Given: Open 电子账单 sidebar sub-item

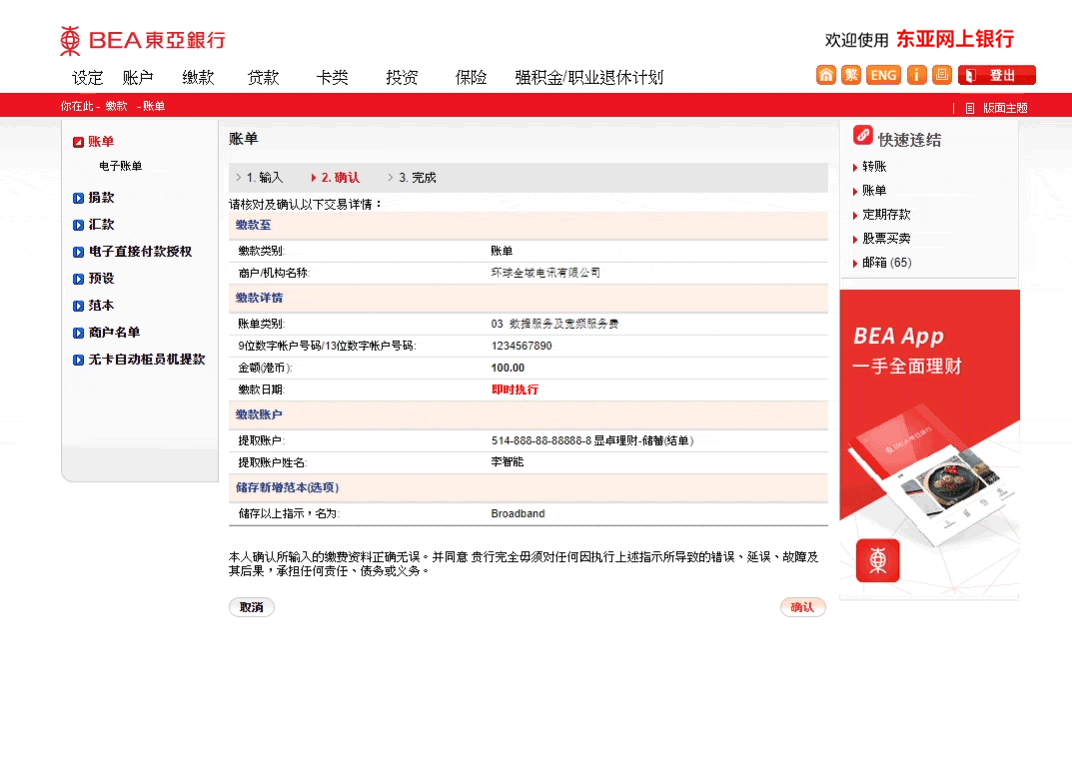Looking at the screenshot, I should tap(120, 166).
